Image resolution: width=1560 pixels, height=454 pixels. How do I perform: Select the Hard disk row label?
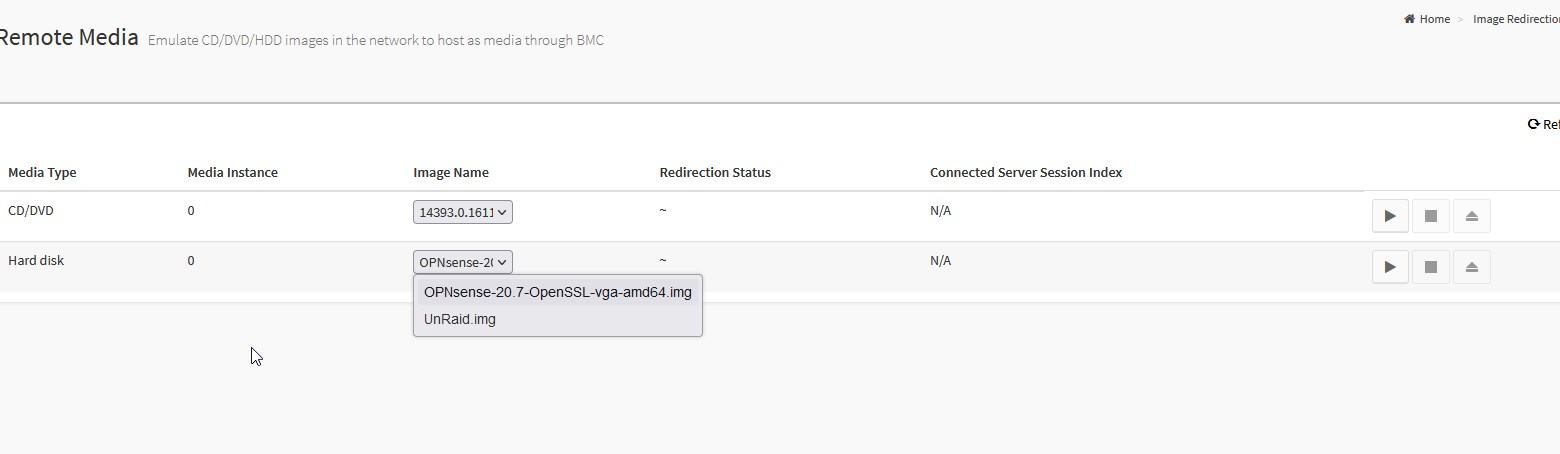tap(36, 260)
